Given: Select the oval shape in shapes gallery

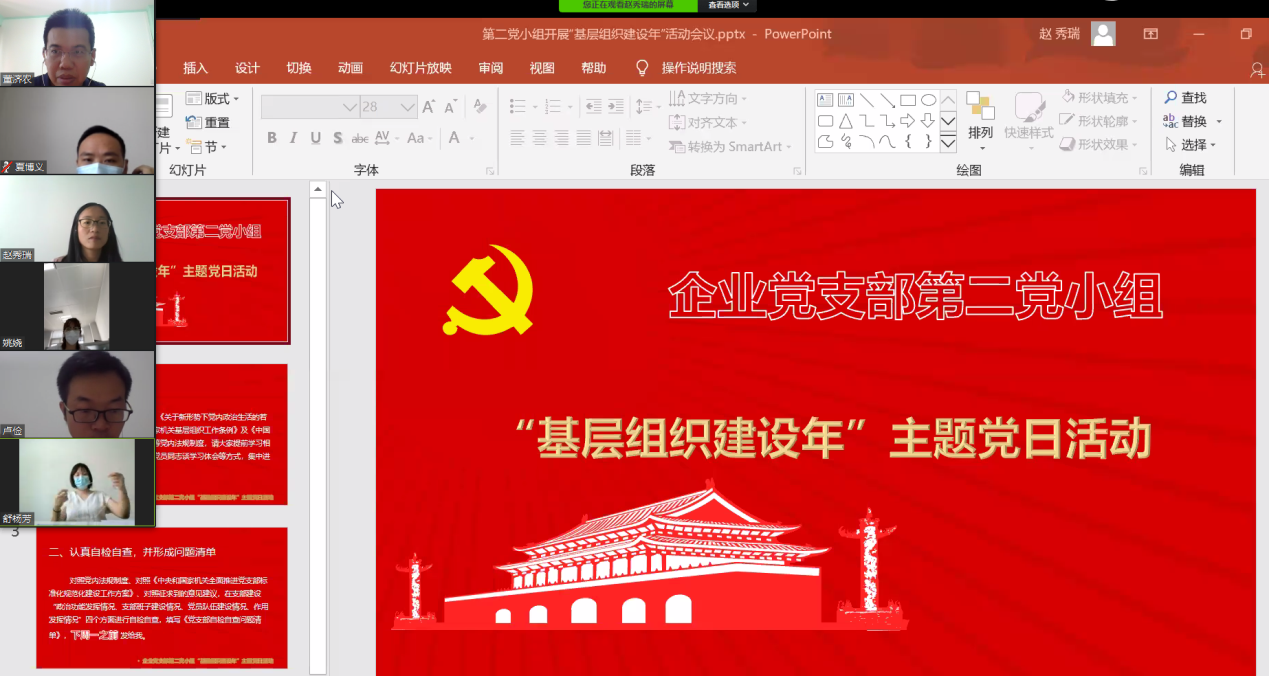Looking at the screenshot, I should pos(928,100).
